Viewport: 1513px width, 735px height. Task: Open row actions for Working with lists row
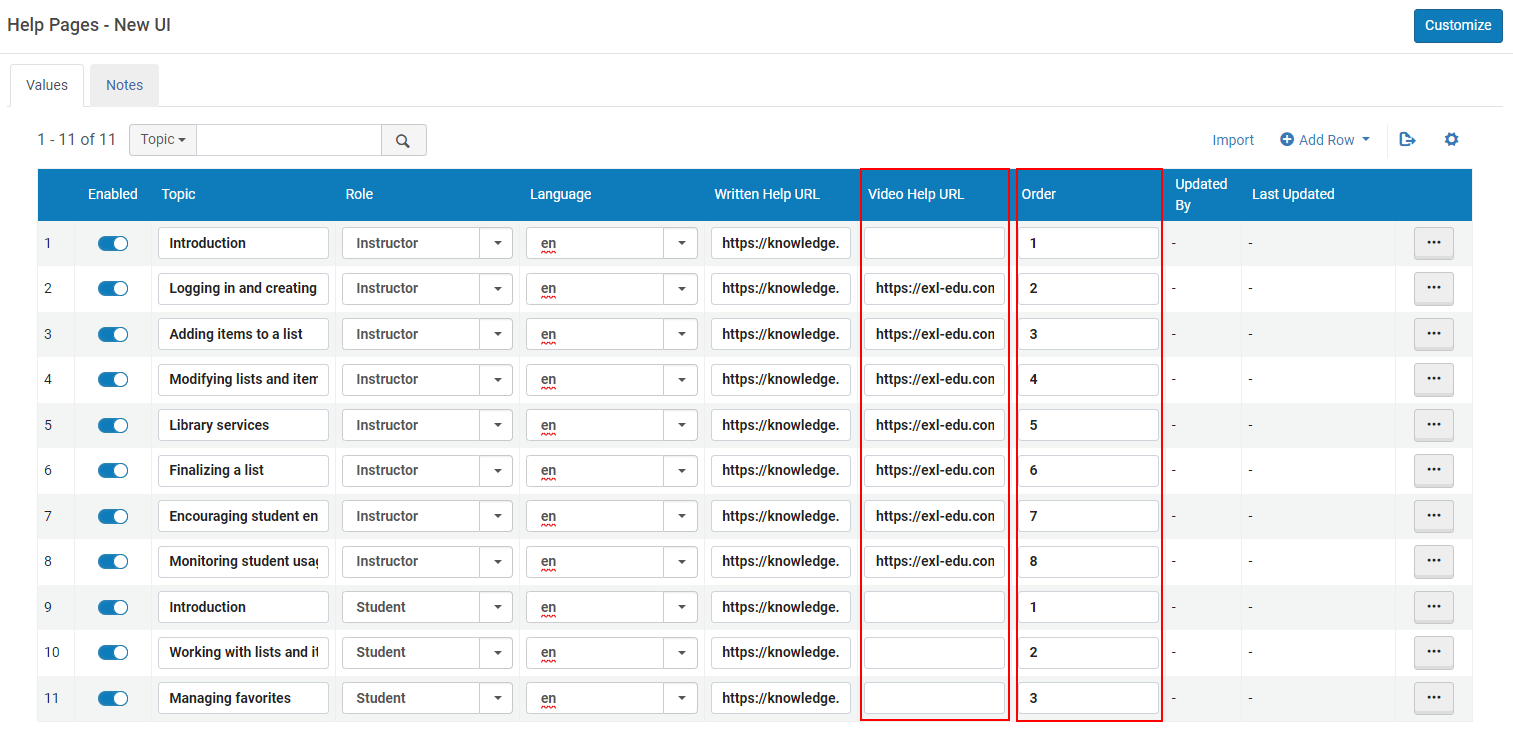tap(1433, 653)
